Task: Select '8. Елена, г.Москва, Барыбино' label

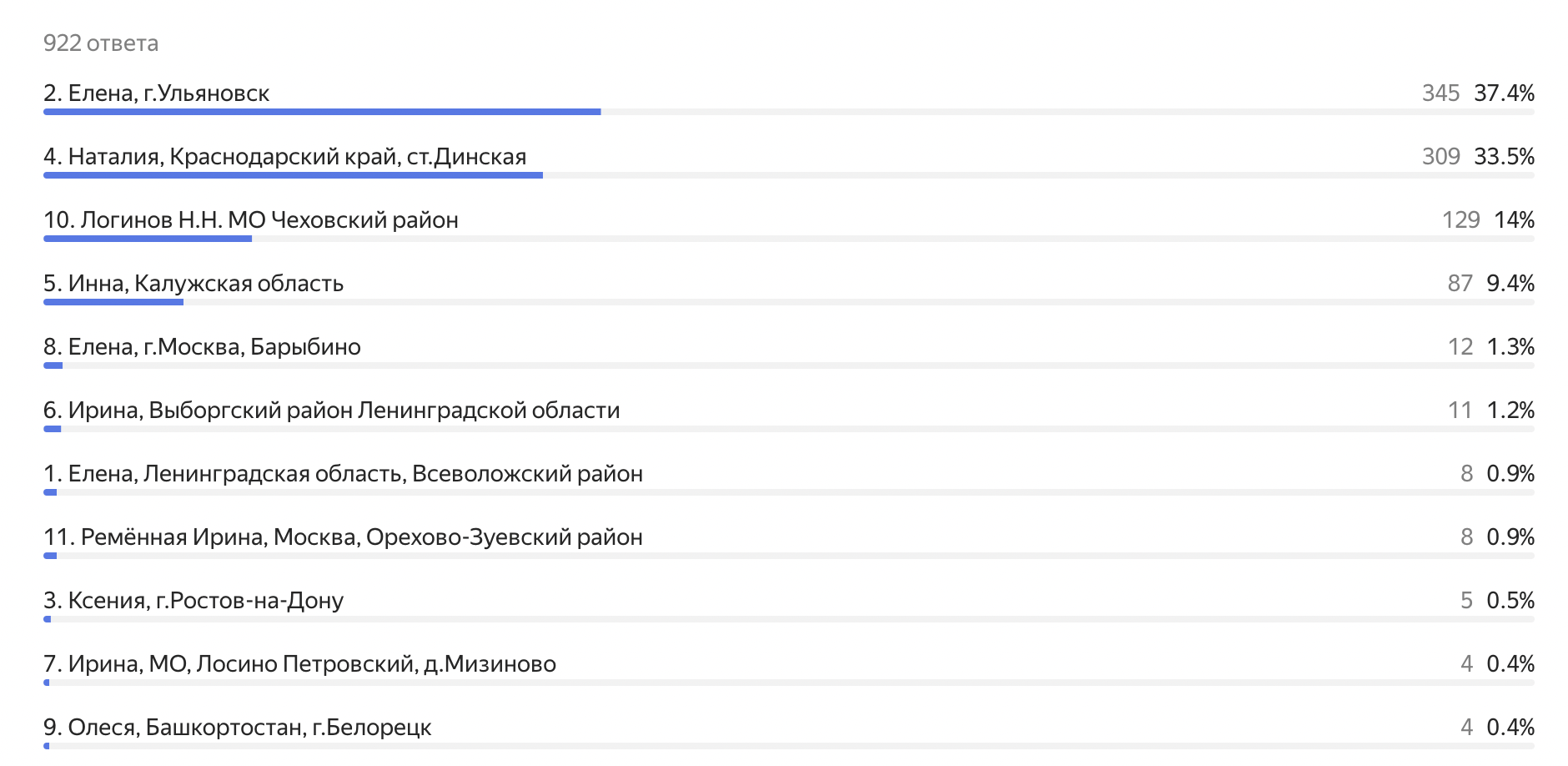Action: tap(203, 347)
